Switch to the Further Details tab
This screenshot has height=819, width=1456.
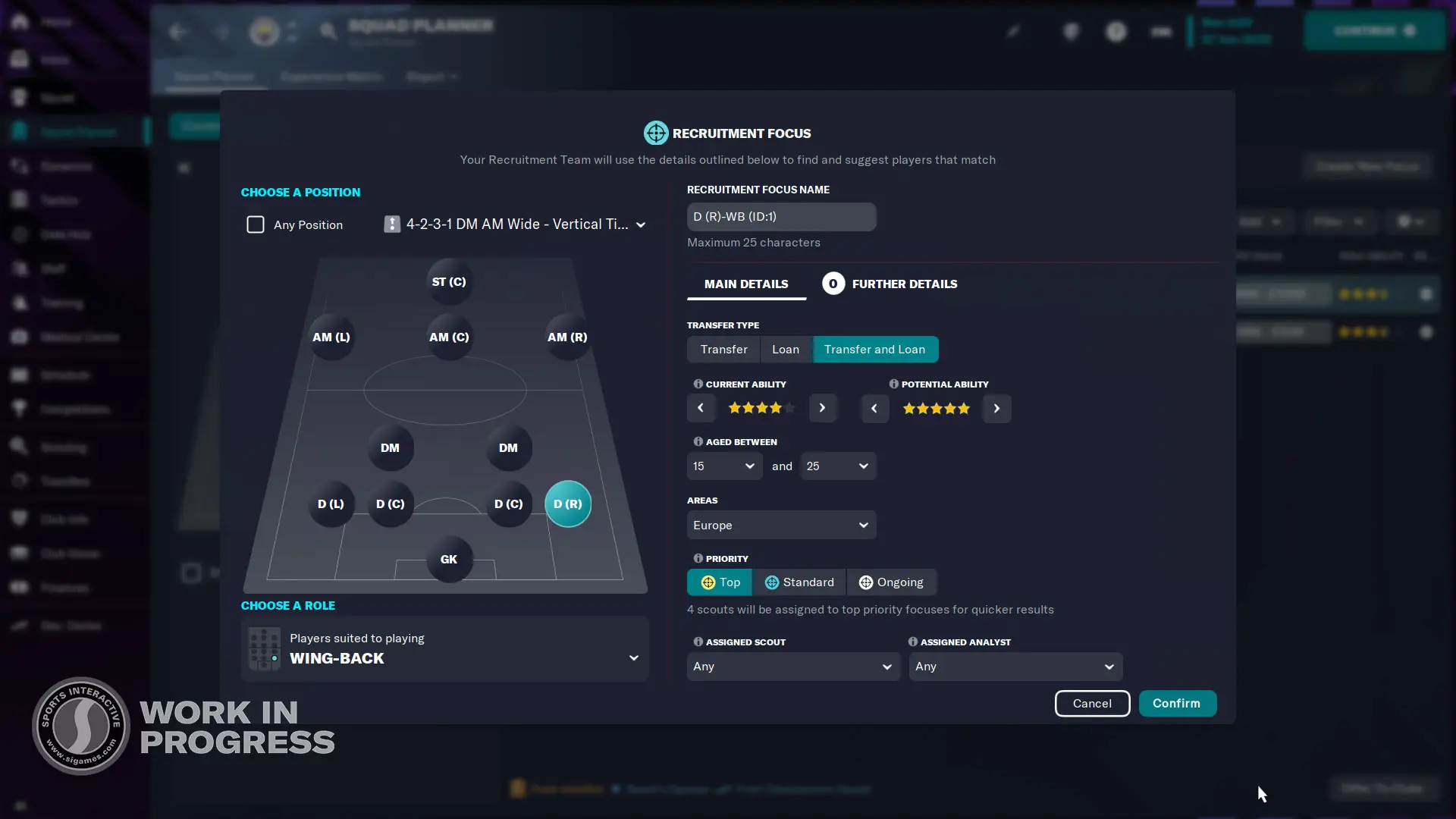tap(904, 283)
